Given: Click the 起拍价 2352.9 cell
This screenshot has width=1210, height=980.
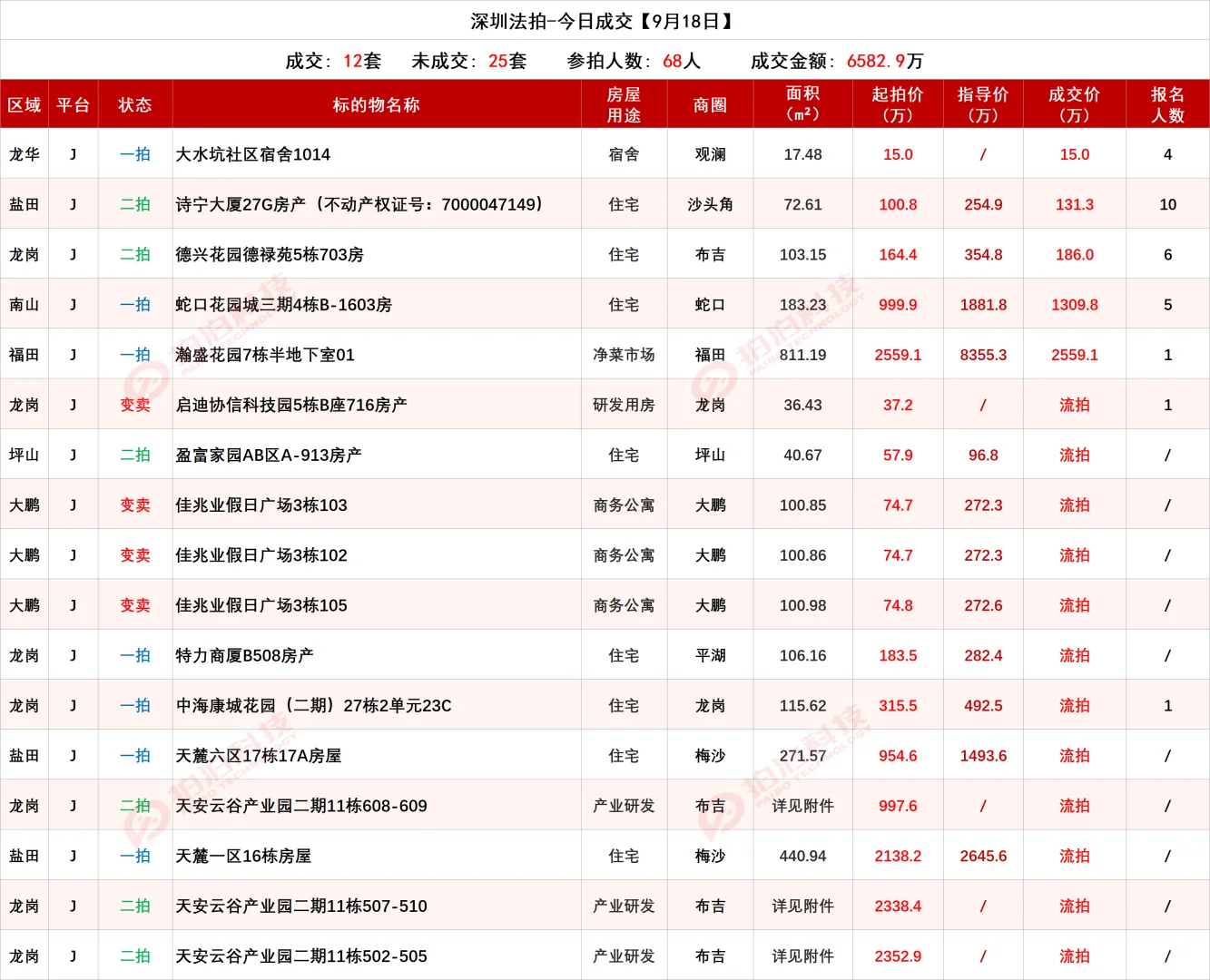Looking at the screenshot, I should pyautogui.click(x=898, y=955).
